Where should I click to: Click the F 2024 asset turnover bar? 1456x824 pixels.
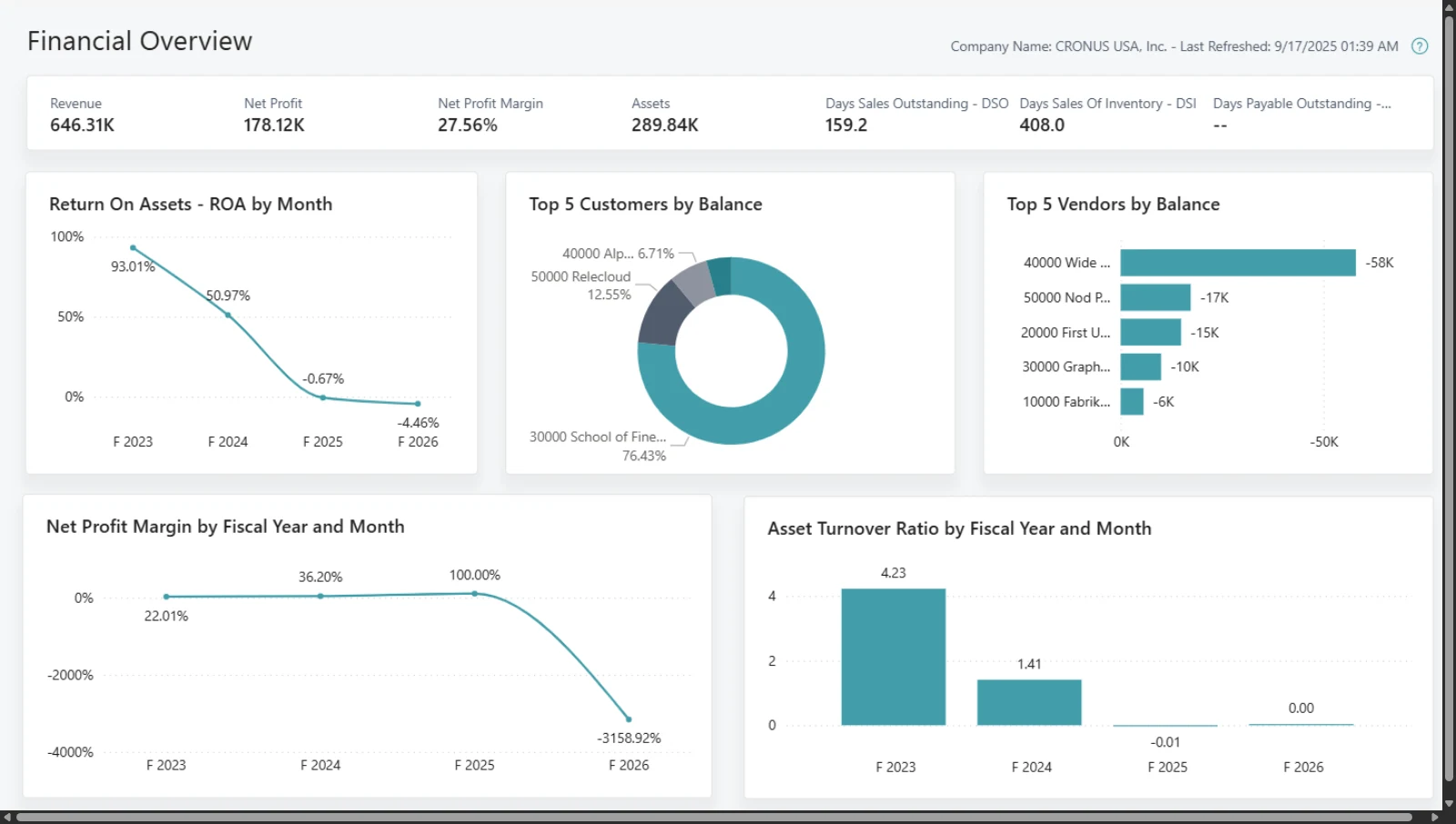tap(1029, 702)
